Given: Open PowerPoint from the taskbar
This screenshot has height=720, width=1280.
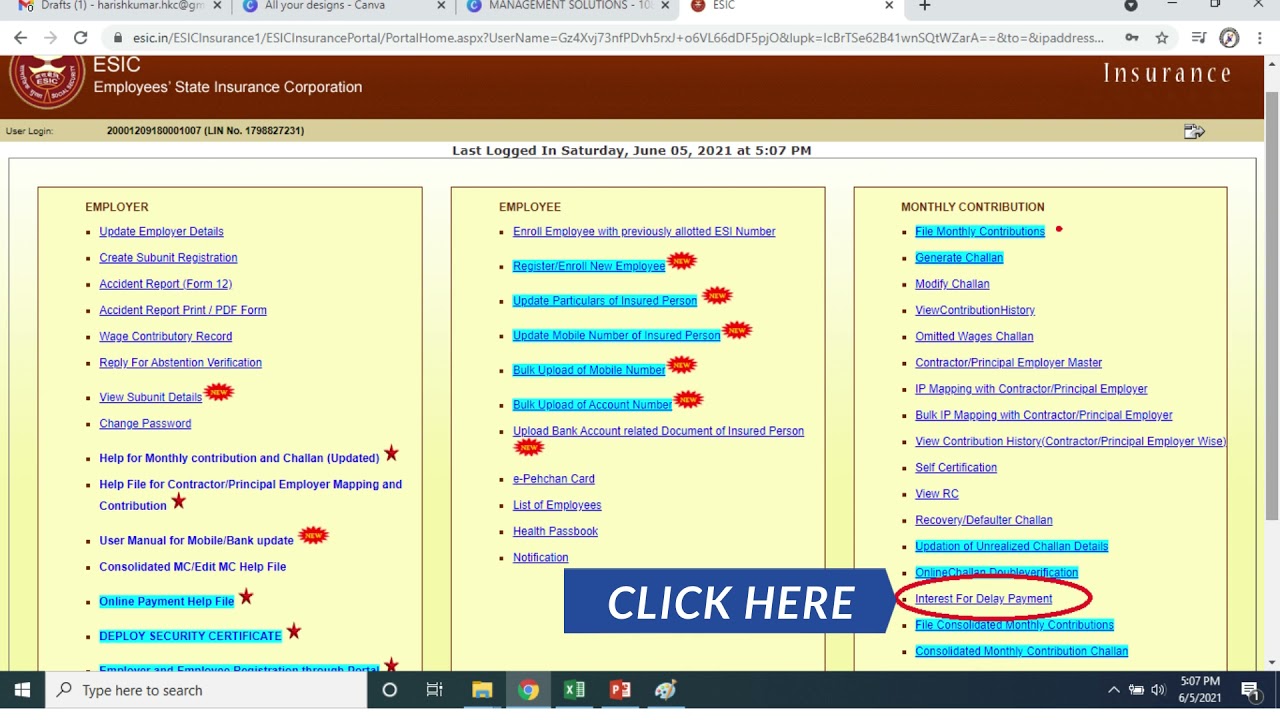Looking at the screenshot, I should [620, 690].
